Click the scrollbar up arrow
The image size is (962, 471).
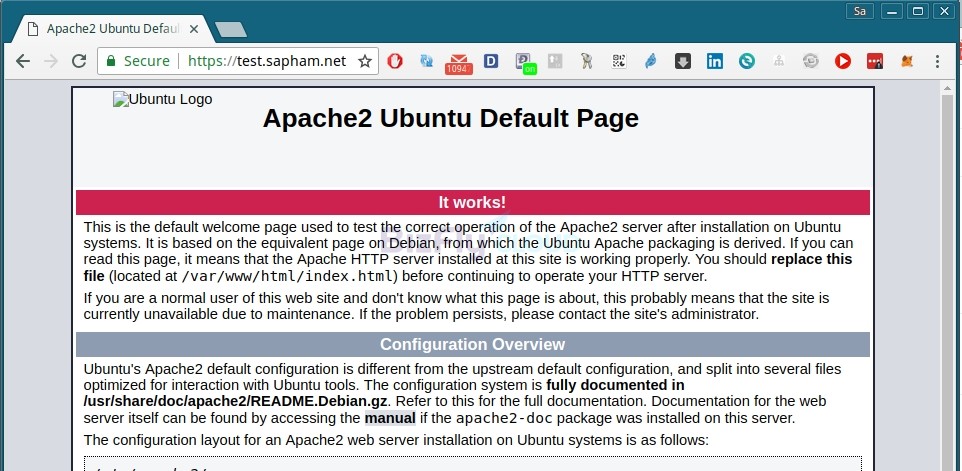947,88
